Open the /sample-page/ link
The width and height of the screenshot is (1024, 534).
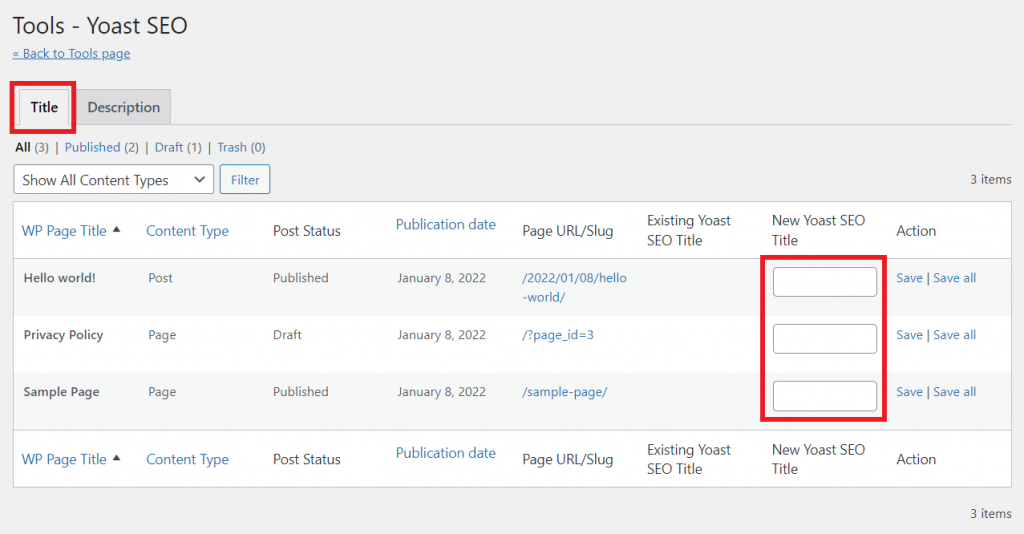click(564, 392)
